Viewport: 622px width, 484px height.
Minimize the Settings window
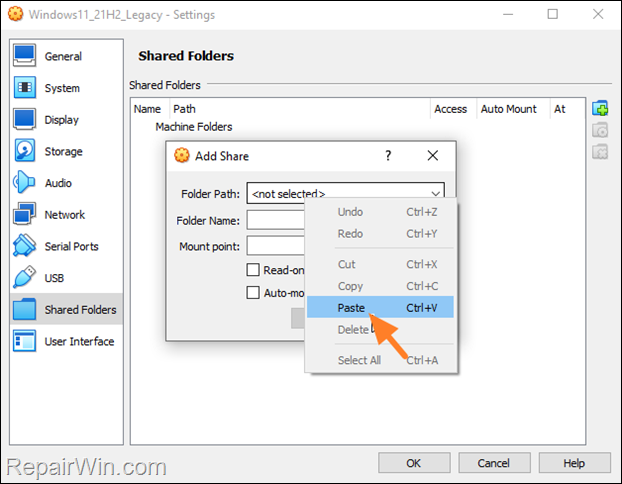[508, 14]
